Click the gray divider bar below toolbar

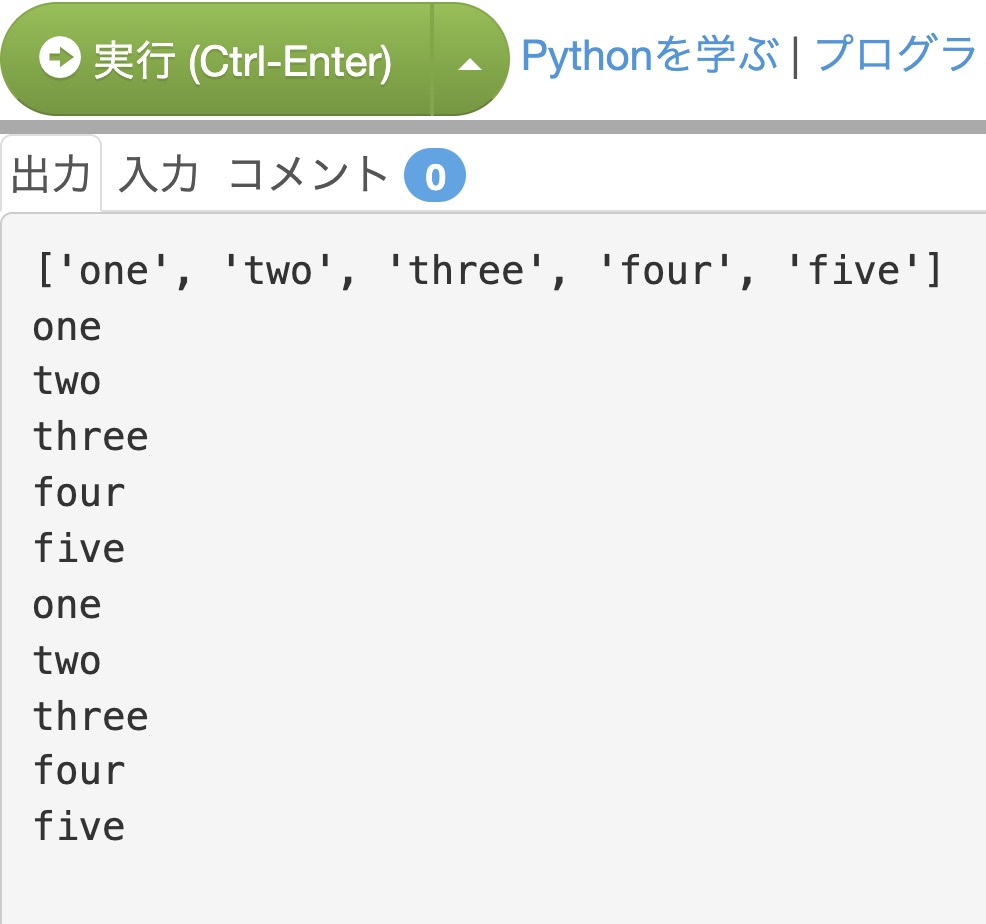(x=493, y=126)
